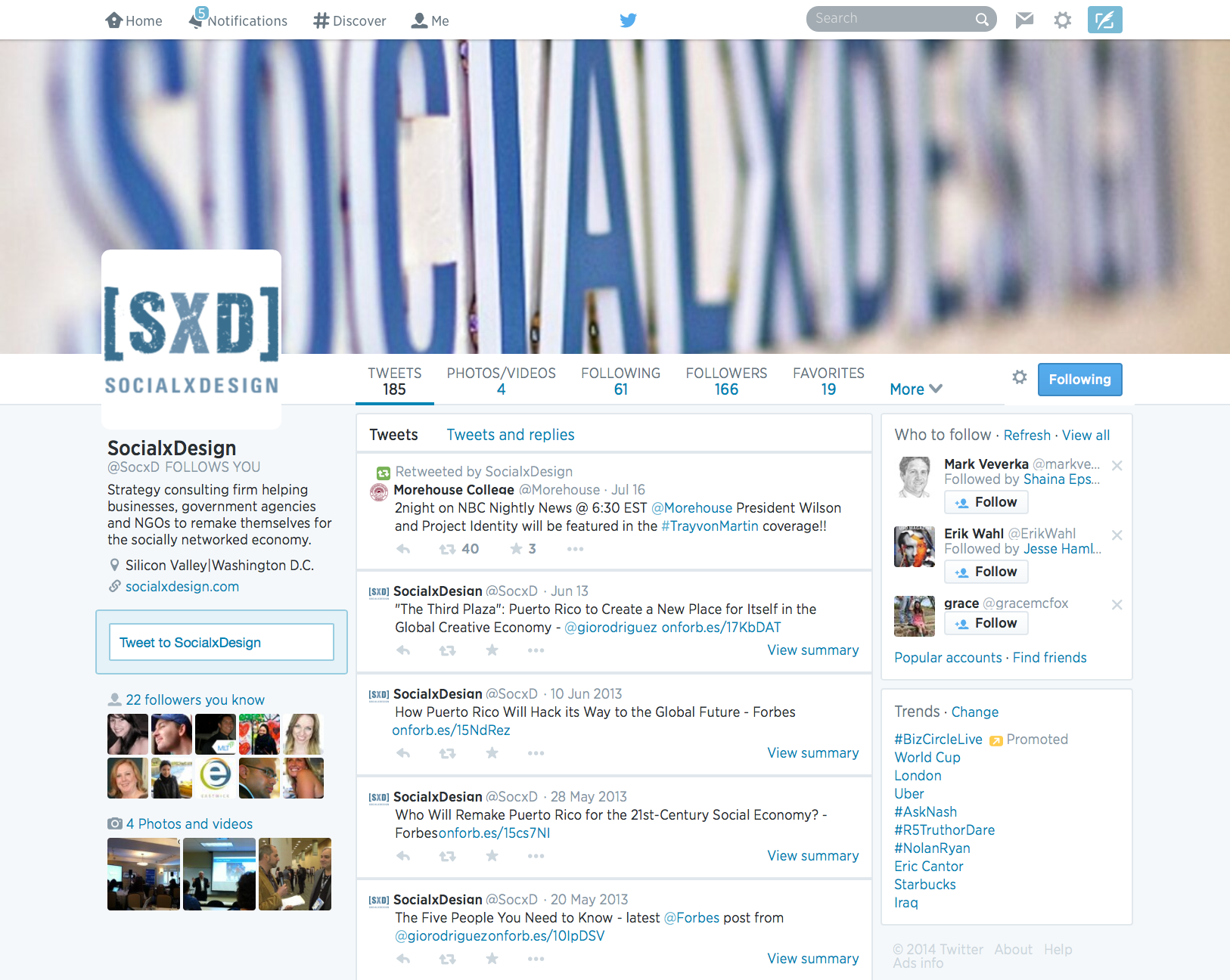The height and width of the screenshot is (980, 1230).
Task: Switch to Tweets and replies tab
Action: click(x=511, y=435)
